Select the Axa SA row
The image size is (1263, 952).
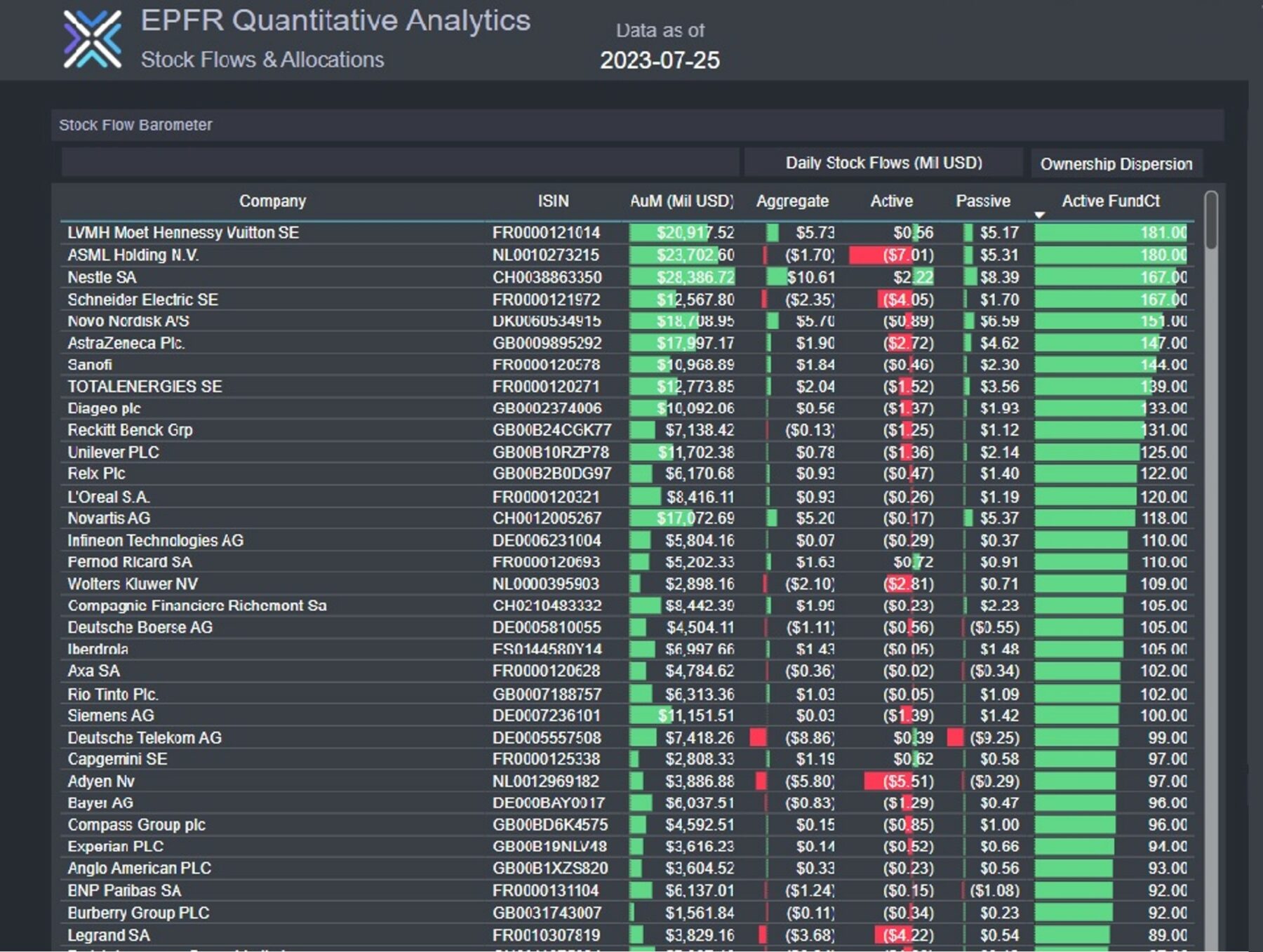[x=627, y=671]
